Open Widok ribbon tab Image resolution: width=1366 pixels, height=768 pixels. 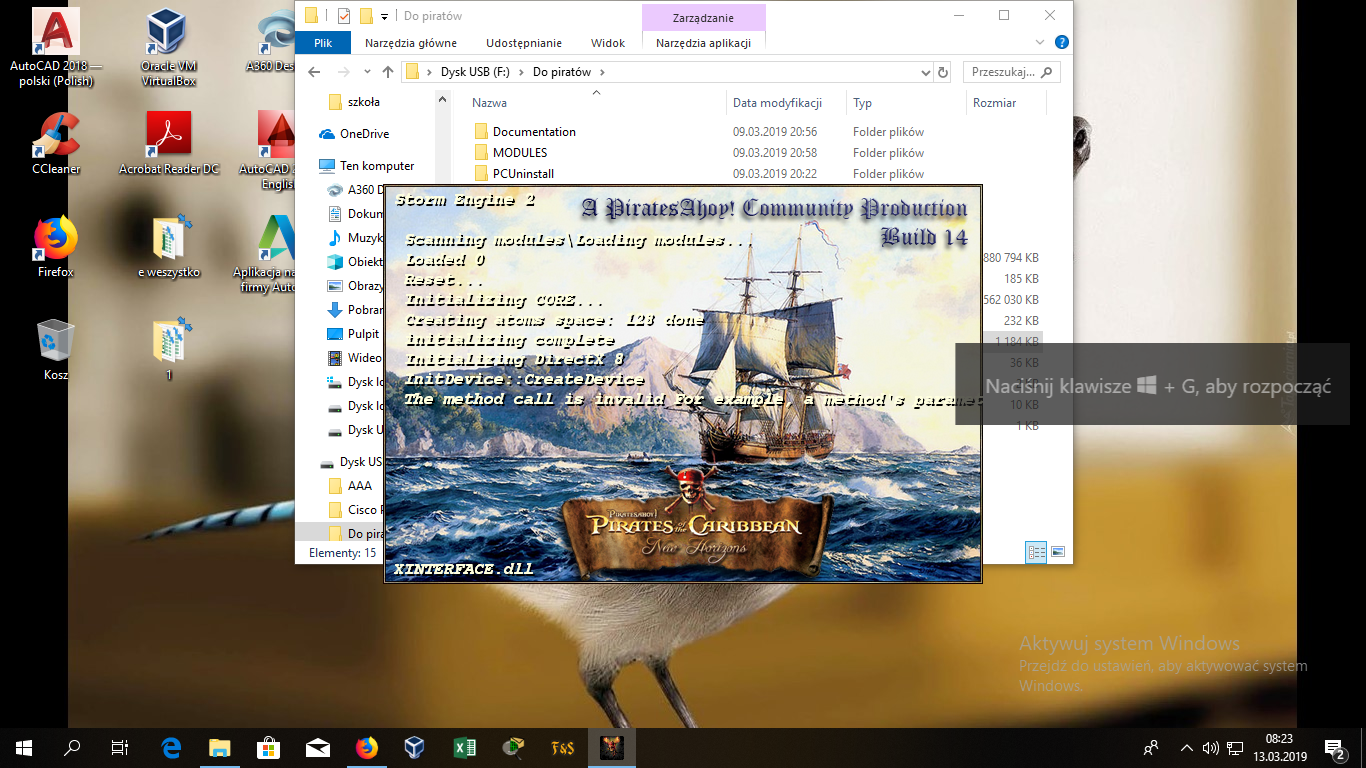pyautogui.click(x=608, y=43)
